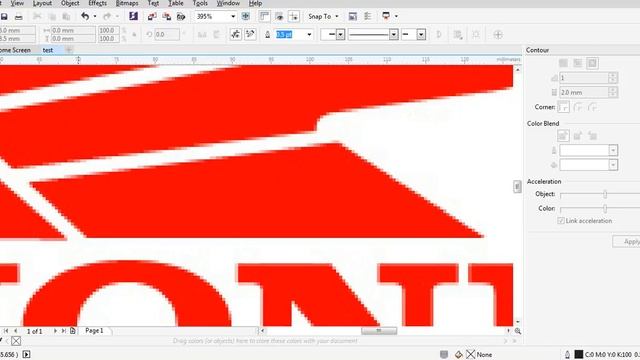This screenshot has height=360, width=640.
Task: Click the new document plus tab button
Action: 69,50
